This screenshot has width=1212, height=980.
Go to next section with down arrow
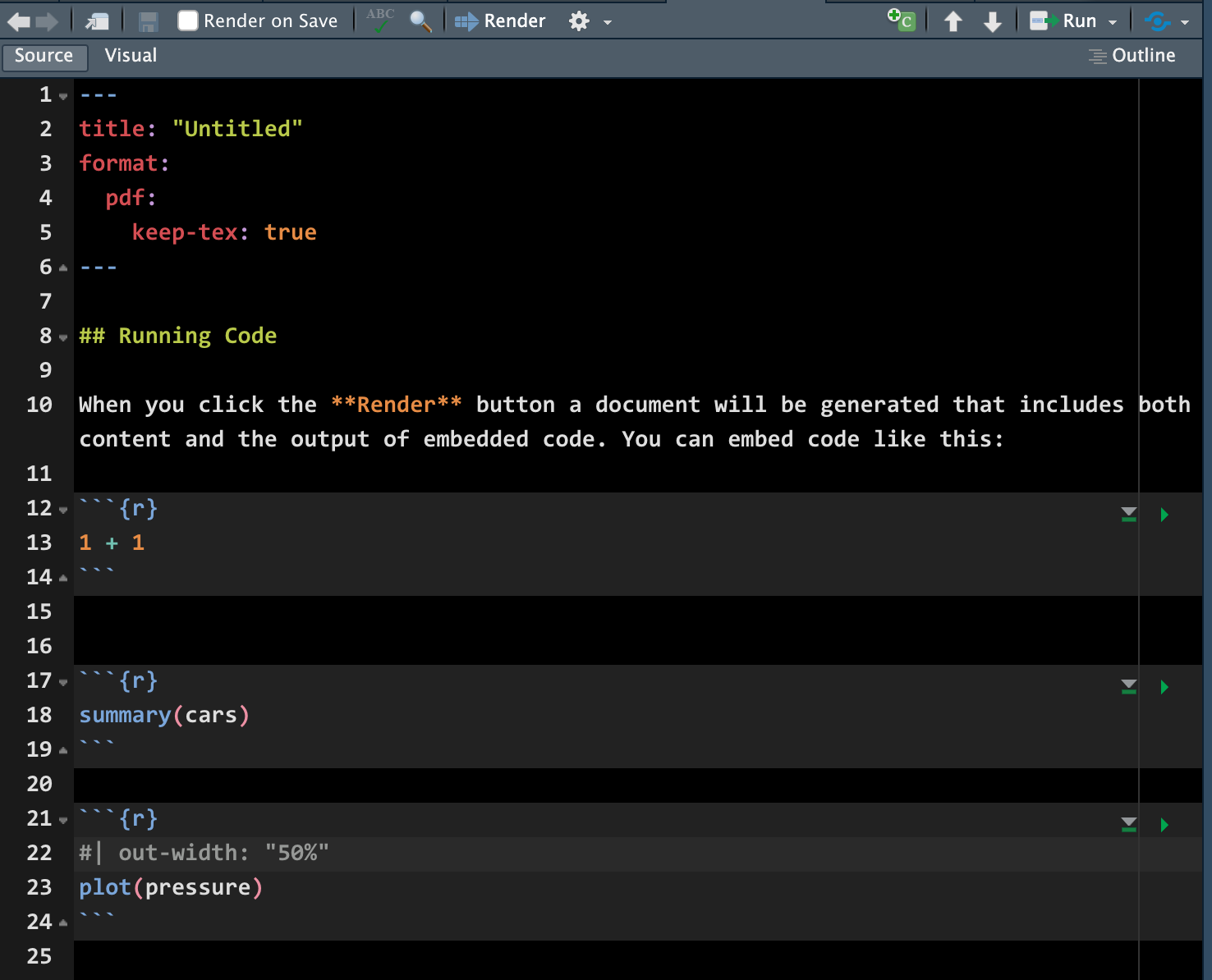[x=992, y=21]
